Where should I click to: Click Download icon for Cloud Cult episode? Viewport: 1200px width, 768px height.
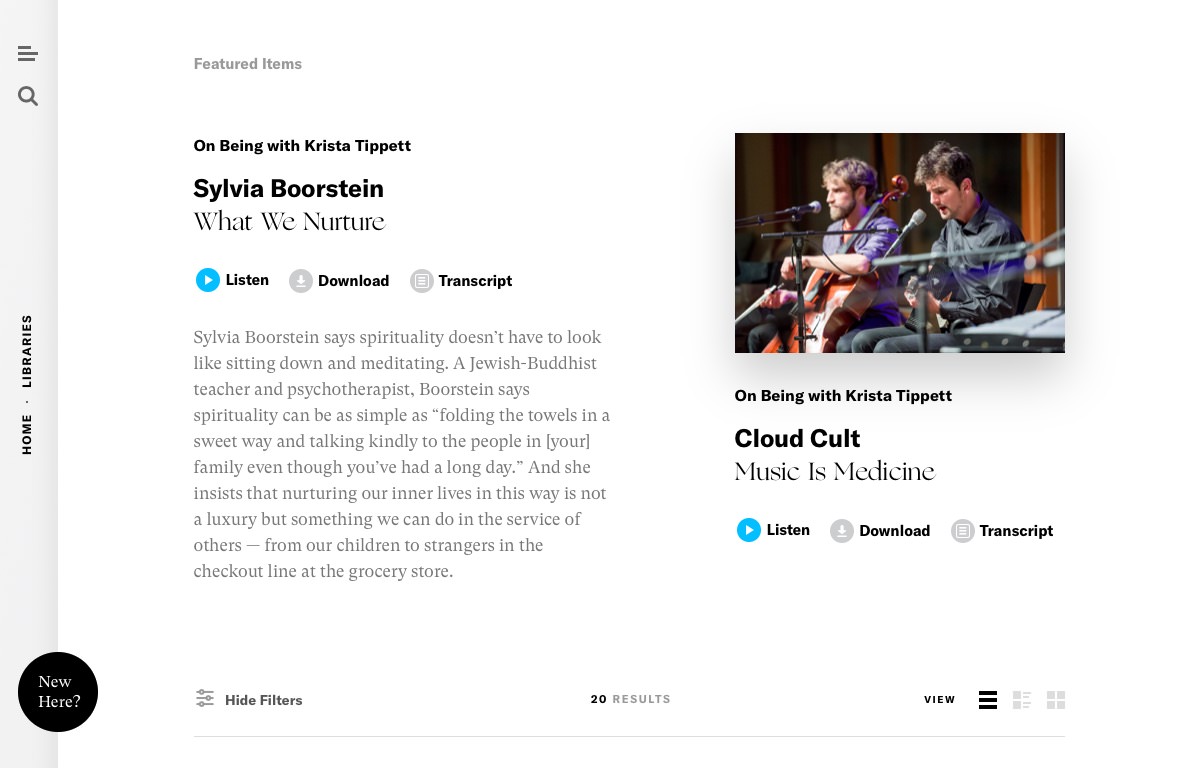click(842, 531)
